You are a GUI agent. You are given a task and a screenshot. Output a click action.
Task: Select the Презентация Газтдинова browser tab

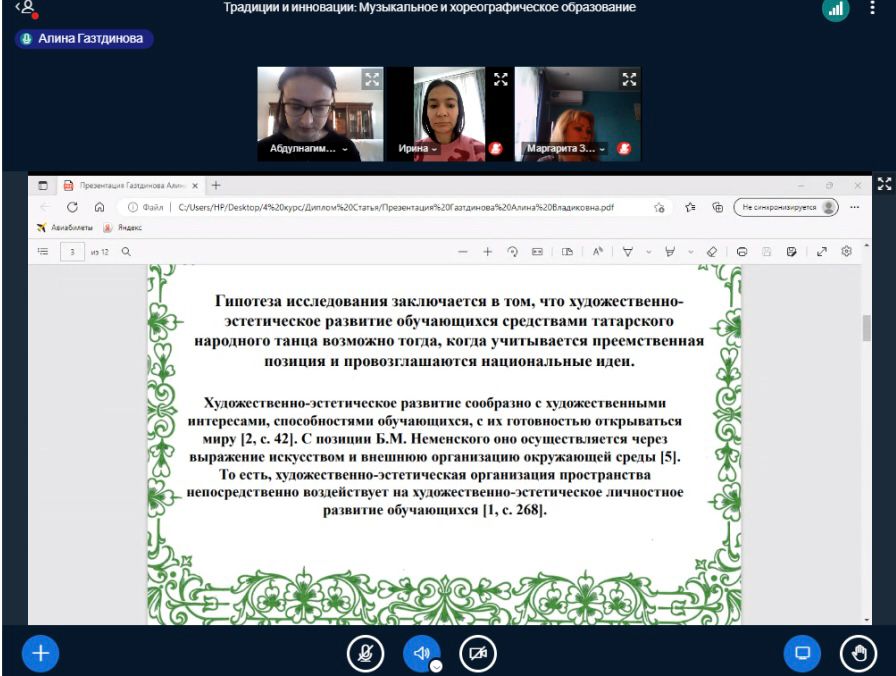pyautogui.click(x=130, y=185)
